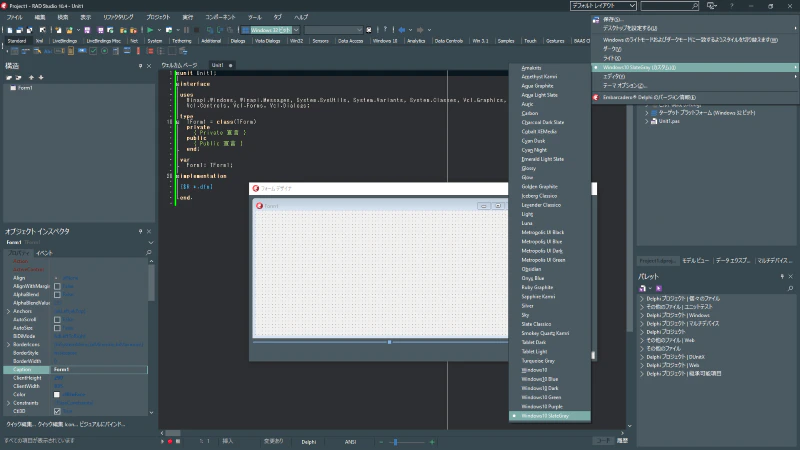Click the editor zoom slider handle
The width and height of the screenshot is (800, 450).
click(x=395, y=442)
